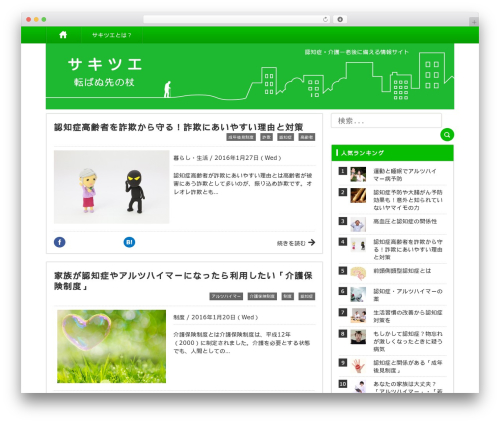This screenshot has height=423, width=500.
Task: Open ranking 5 前頭側頭型認知症とは
Action: (402, 271)
